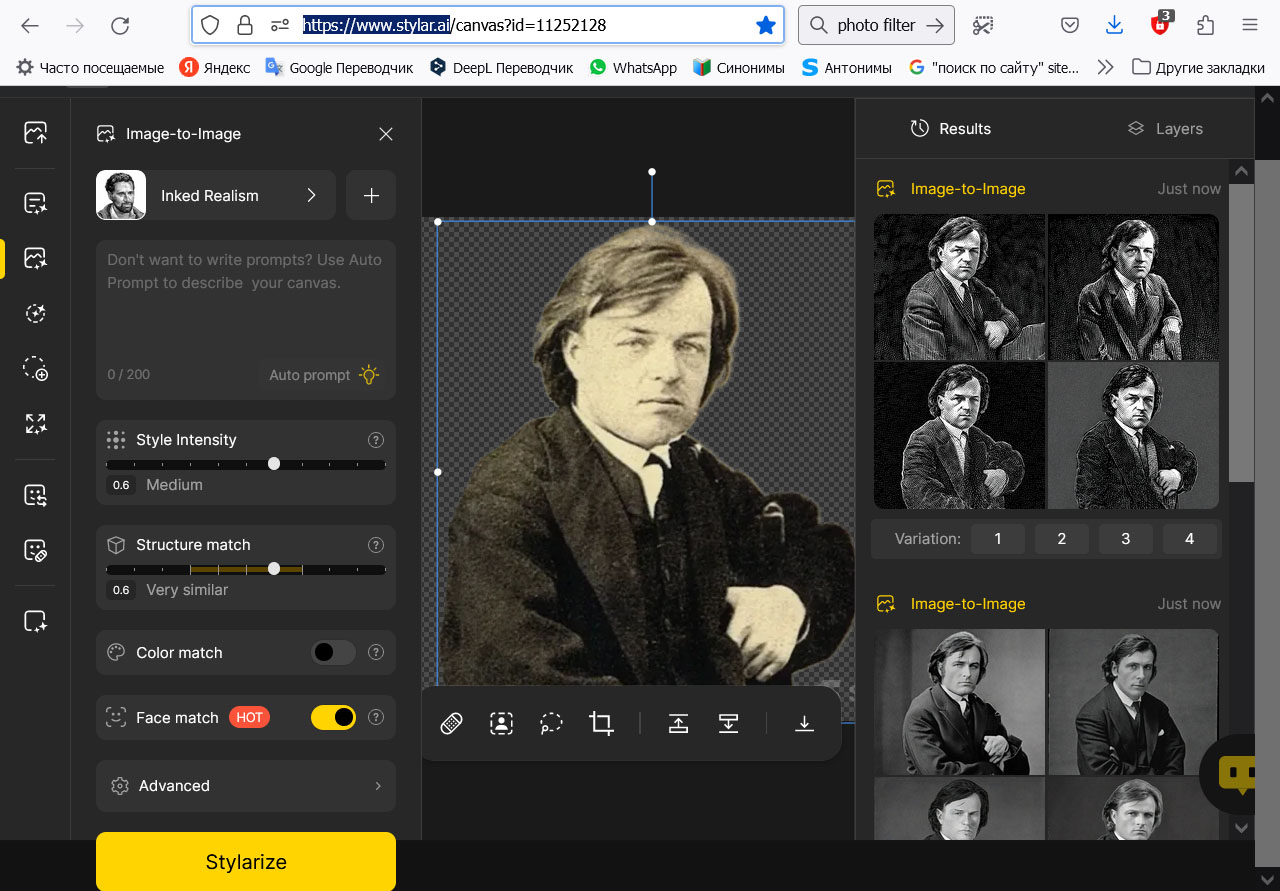Click the rounded square sparkle tool in sidebar
The image size is (1280, 891).
click(36, 621)
